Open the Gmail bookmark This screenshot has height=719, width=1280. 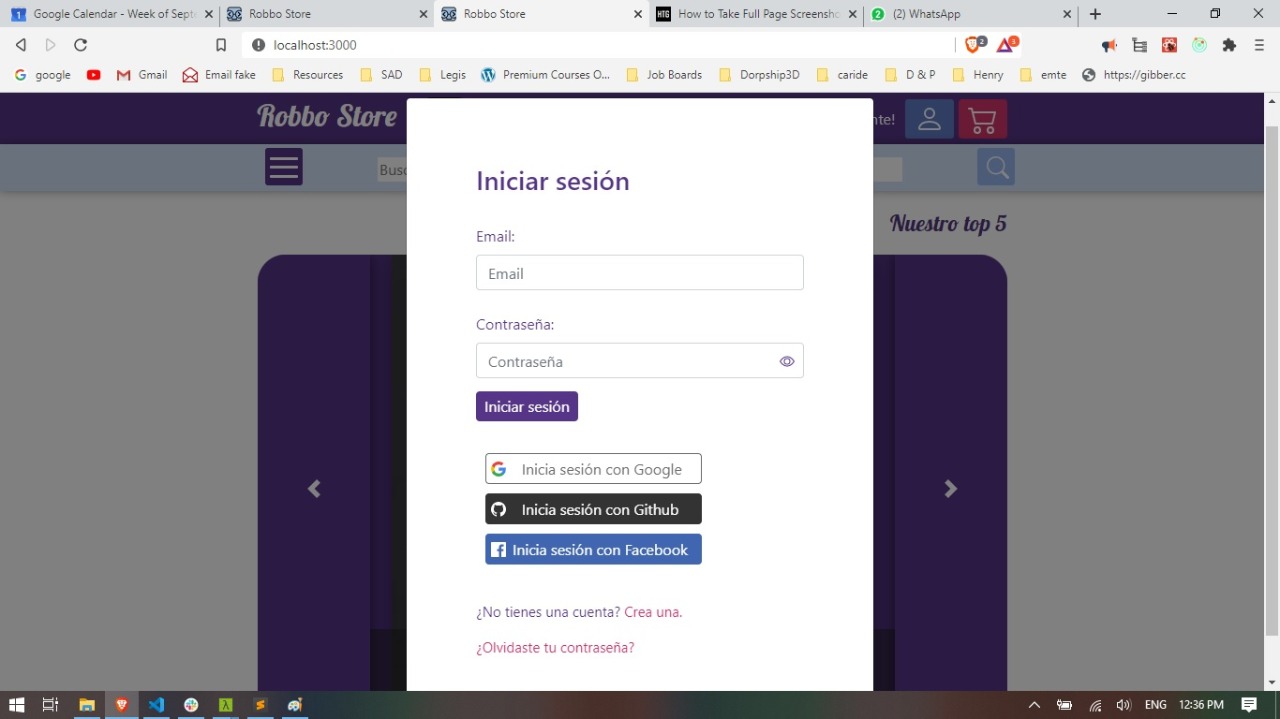142,75
